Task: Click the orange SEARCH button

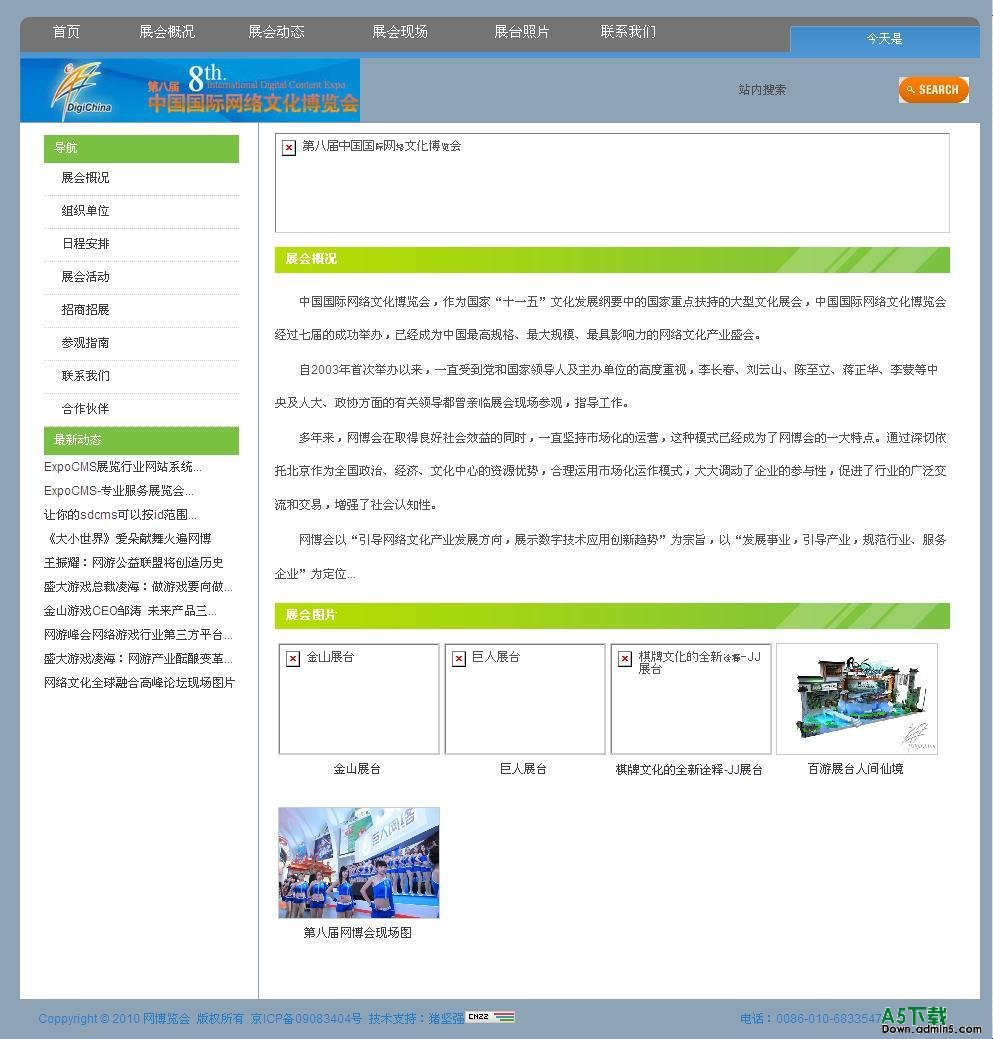Action: pyautogui.click(x=933, y=90)
